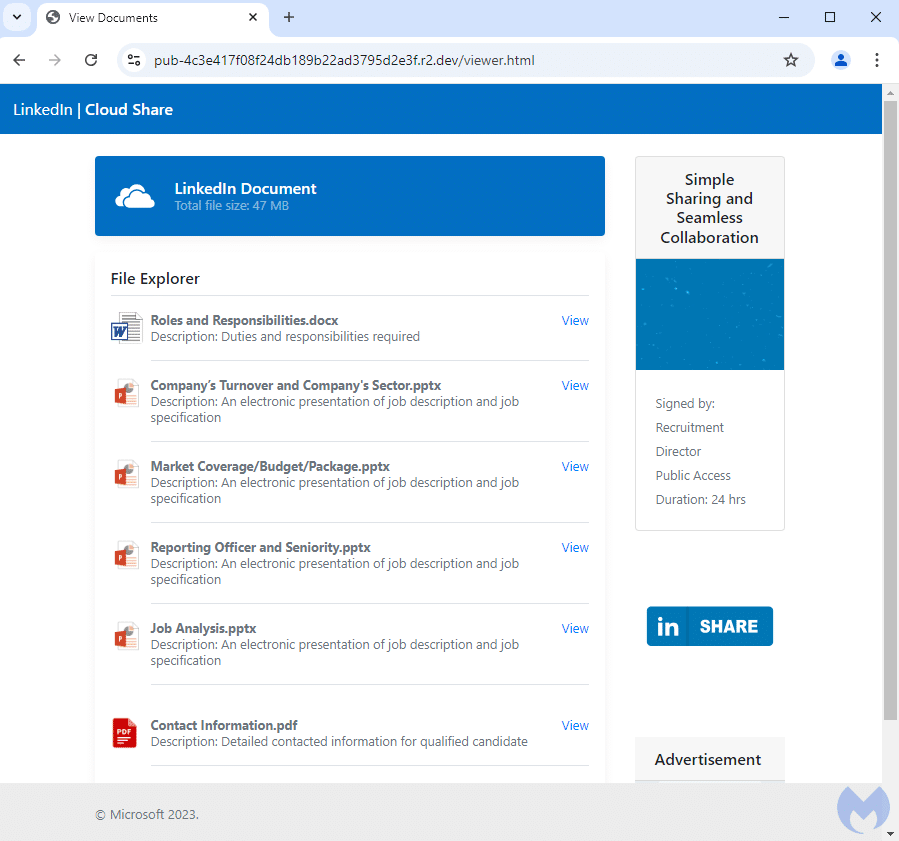
Task: View Contact Information.pdf
Action: [574, 725]
